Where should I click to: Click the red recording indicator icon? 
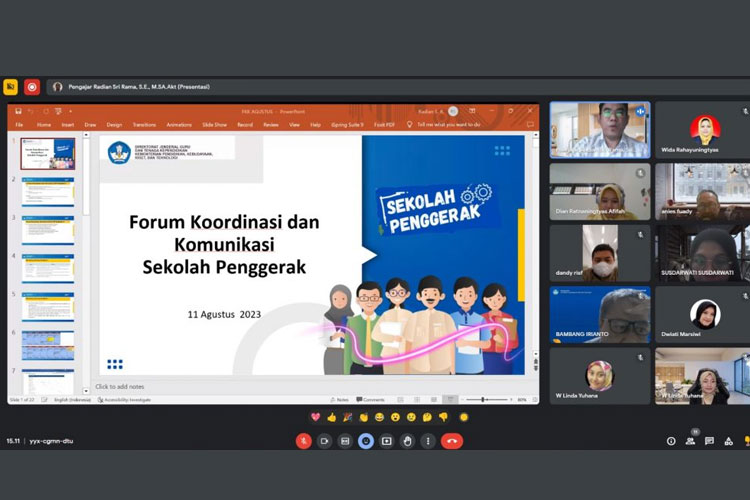(32, 87)
